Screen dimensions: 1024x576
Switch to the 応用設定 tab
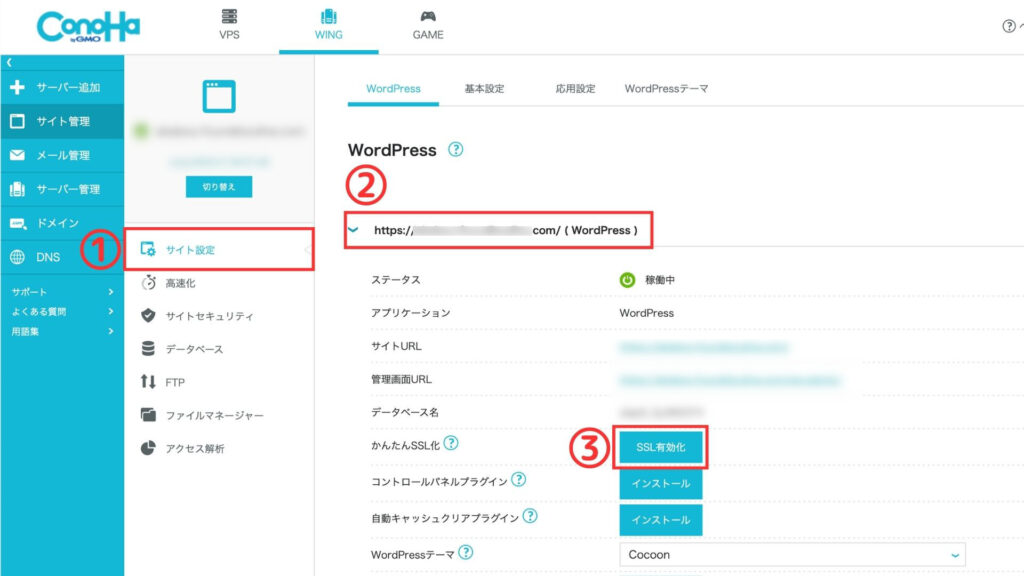tap(575, 89)
